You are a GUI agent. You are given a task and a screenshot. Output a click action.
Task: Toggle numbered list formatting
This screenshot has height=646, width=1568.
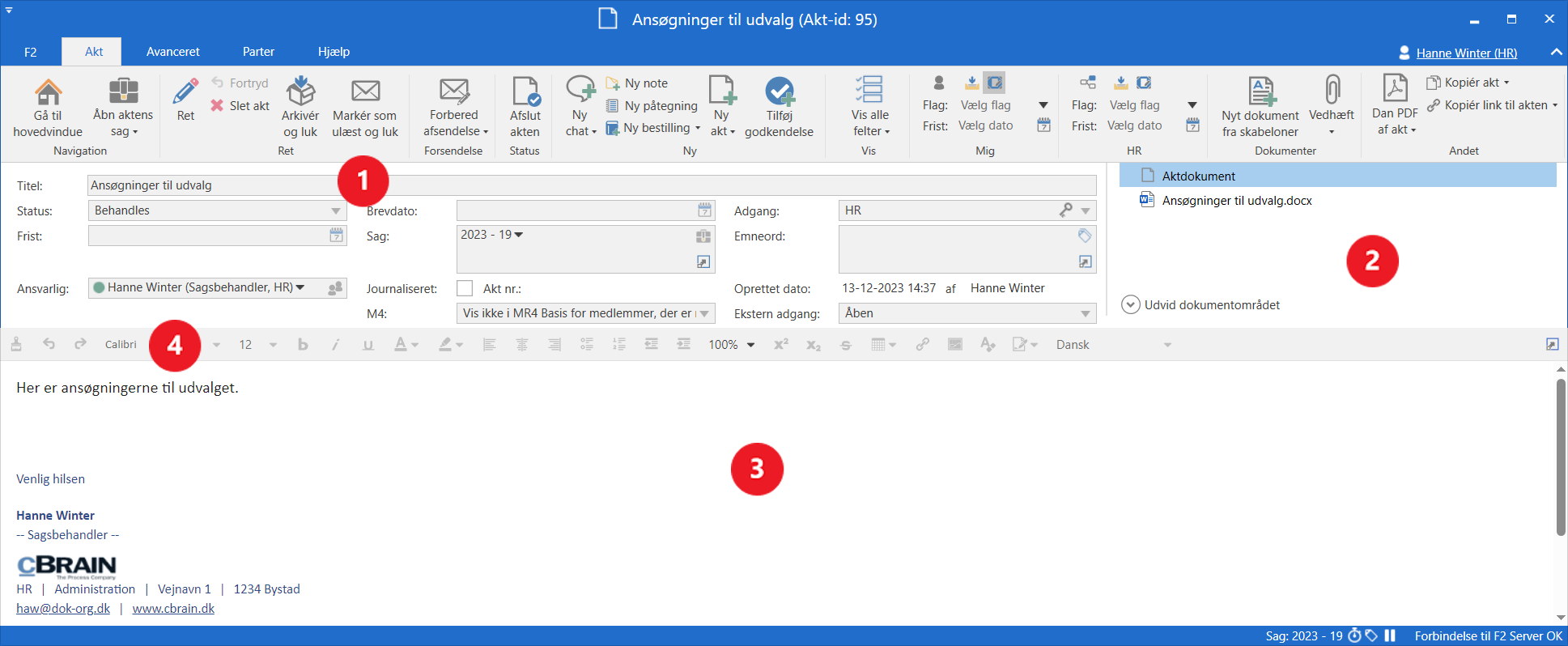pos(619,345)
